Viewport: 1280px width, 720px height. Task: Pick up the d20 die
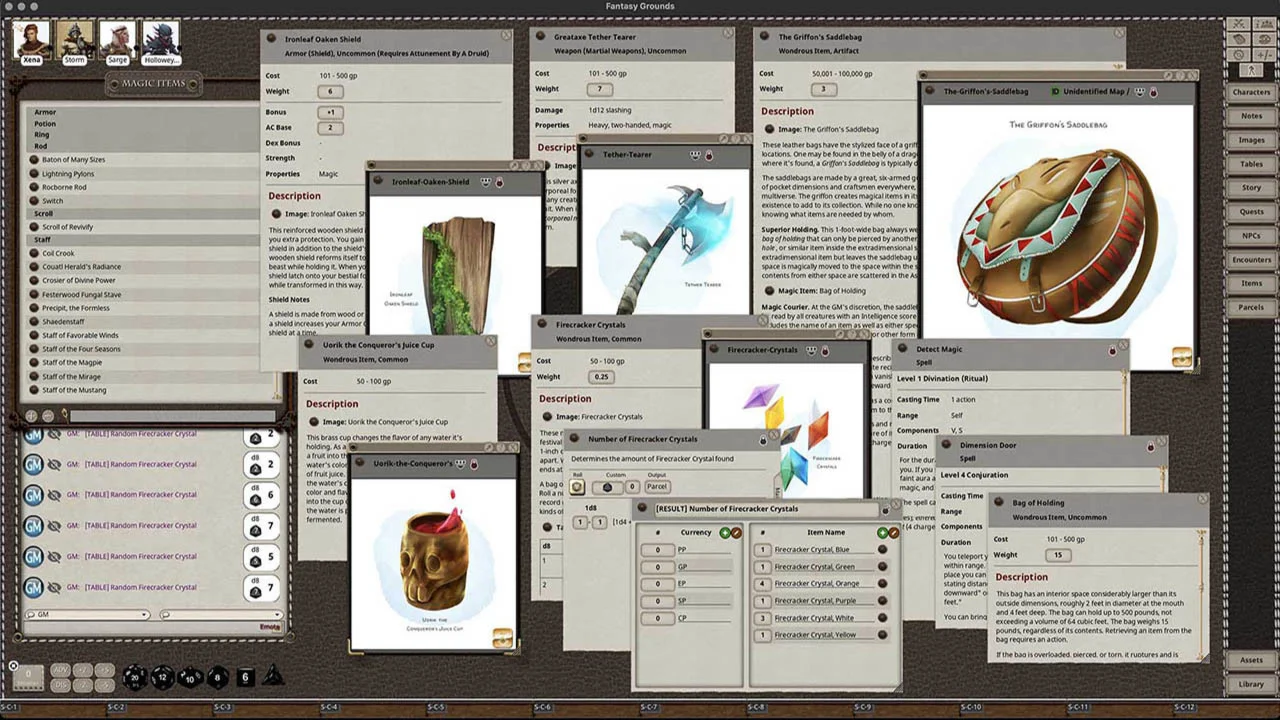click(x=135, y=677)
